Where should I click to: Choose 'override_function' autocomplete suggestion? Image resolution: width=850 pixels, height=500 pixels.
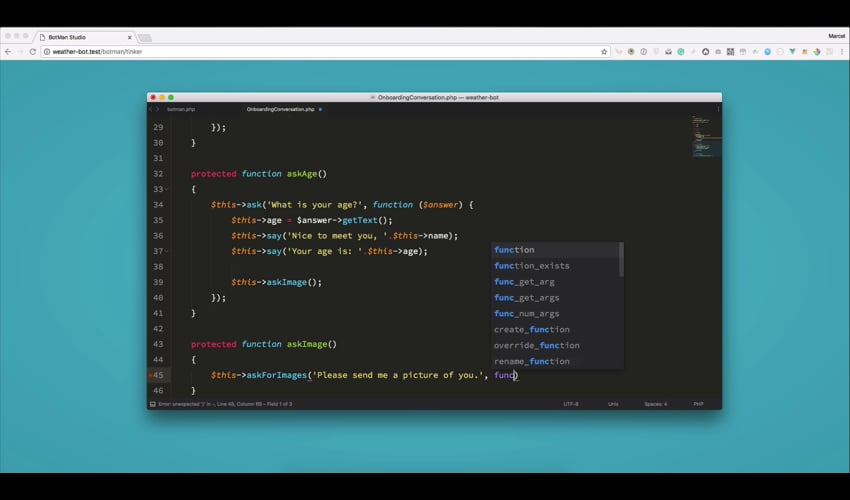coord(555,345)
